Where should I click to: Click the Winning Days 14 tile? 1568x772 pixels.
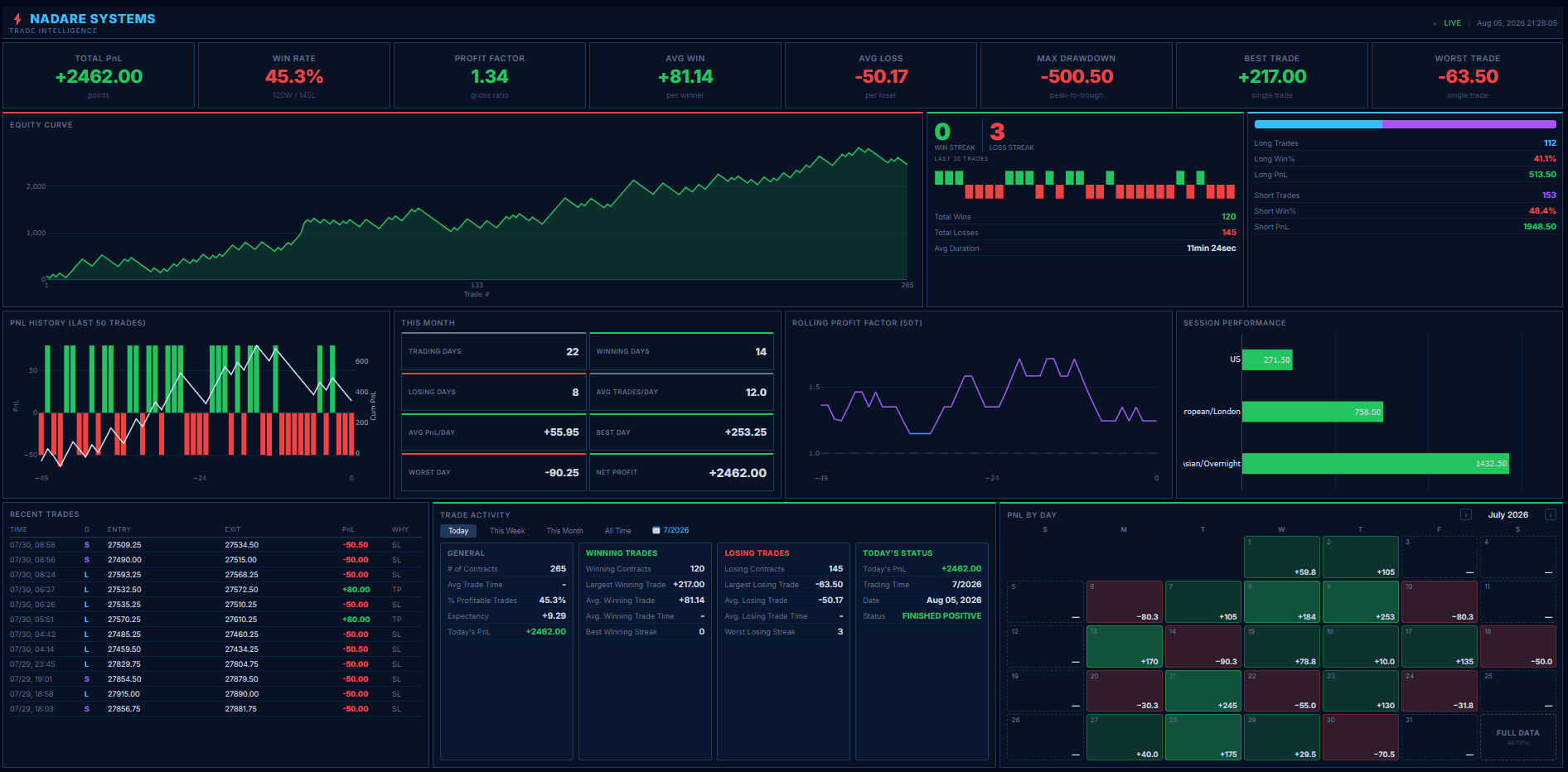[681, 351]
